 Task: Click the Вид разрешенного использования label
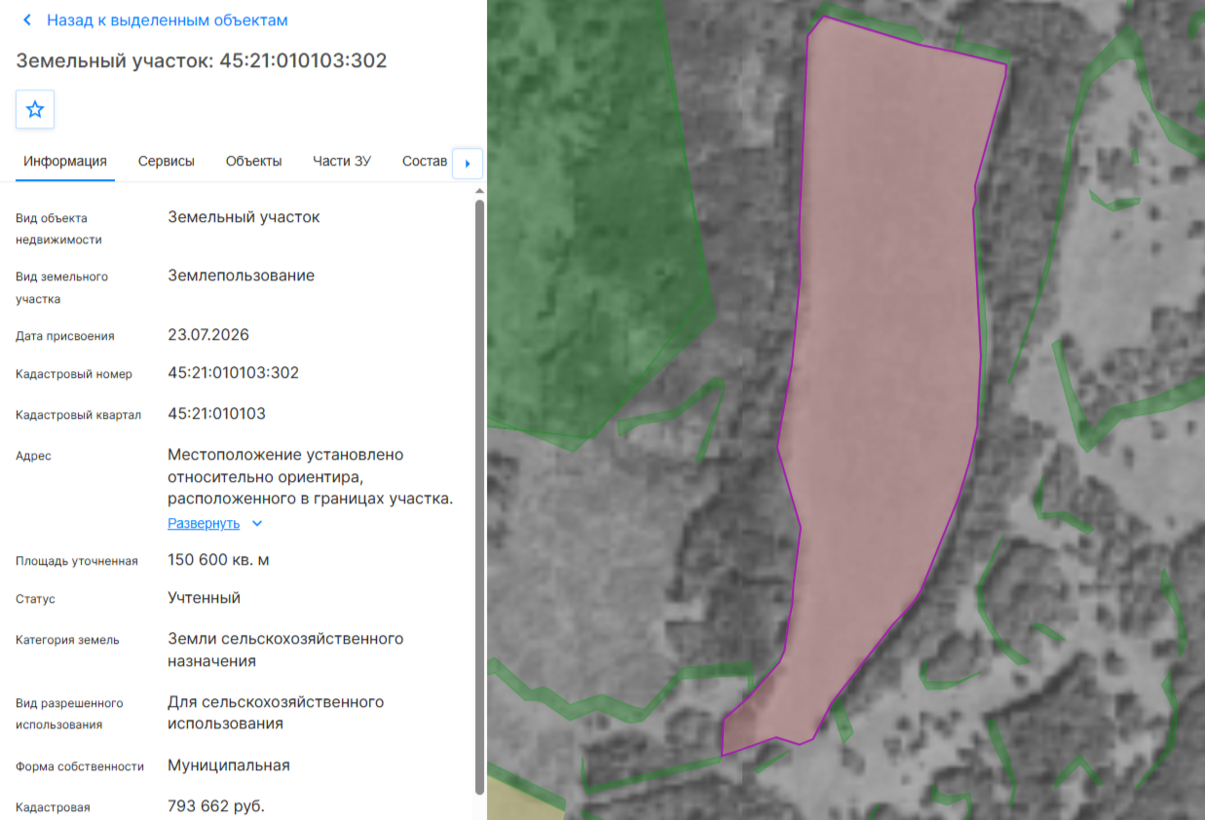point(69,714)
